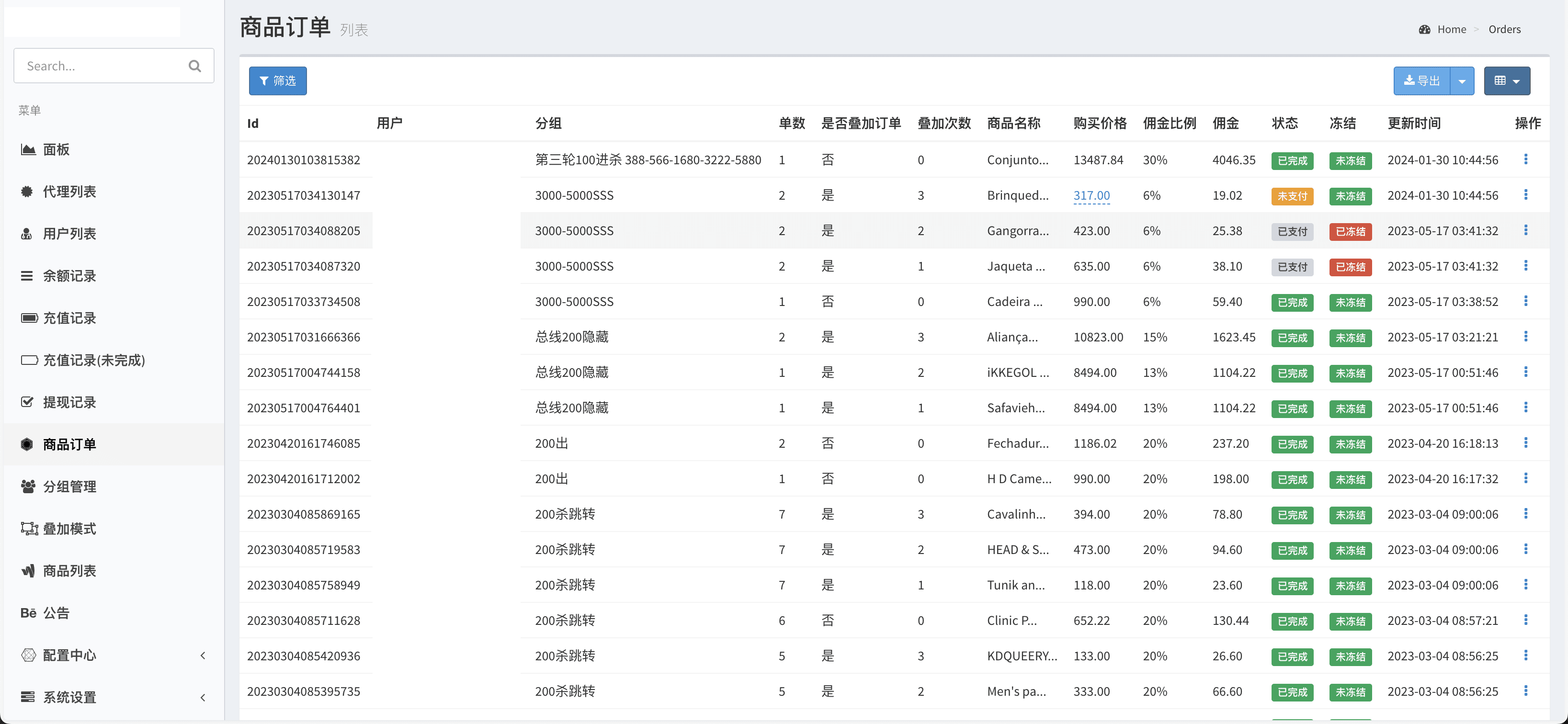Screen dimensions: 1568x724
Task: Open the dropdown arrow beside 导出
Action: tap(1462, 81)
